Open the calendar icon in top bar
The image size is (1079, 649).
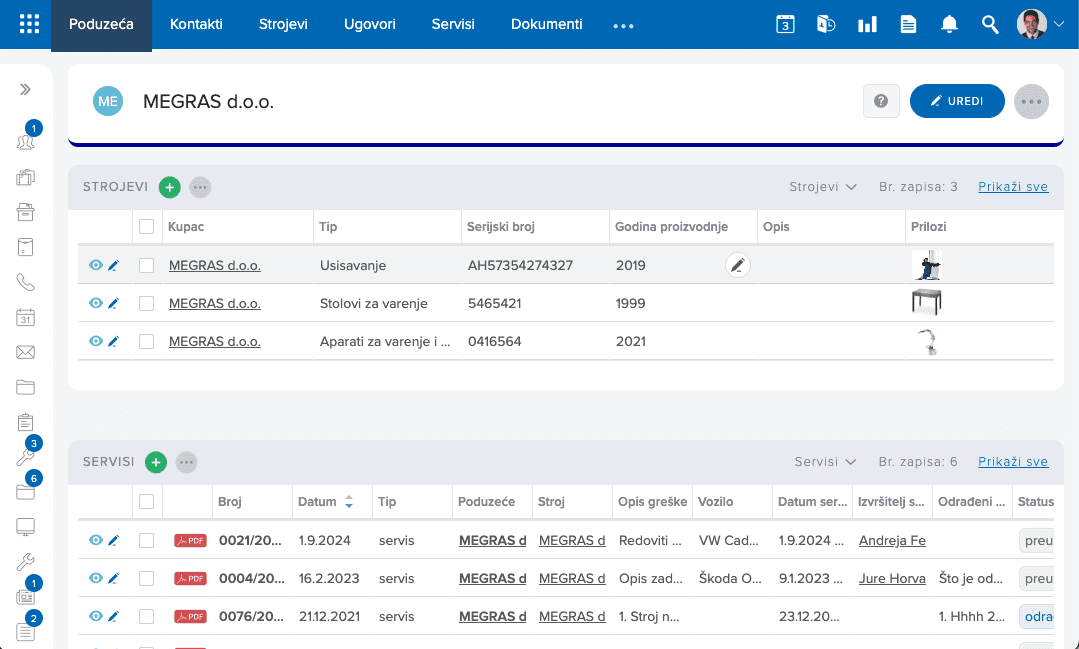785,24
